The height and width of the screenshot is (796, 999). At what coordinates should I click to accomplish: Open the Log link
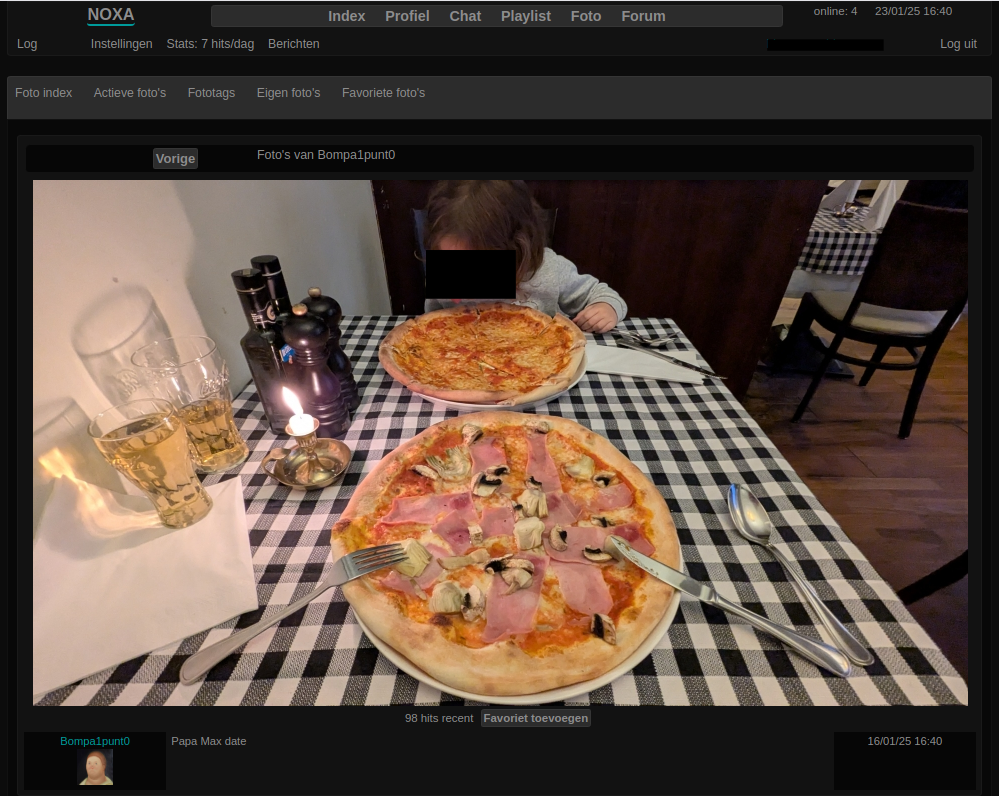(27, 44)
